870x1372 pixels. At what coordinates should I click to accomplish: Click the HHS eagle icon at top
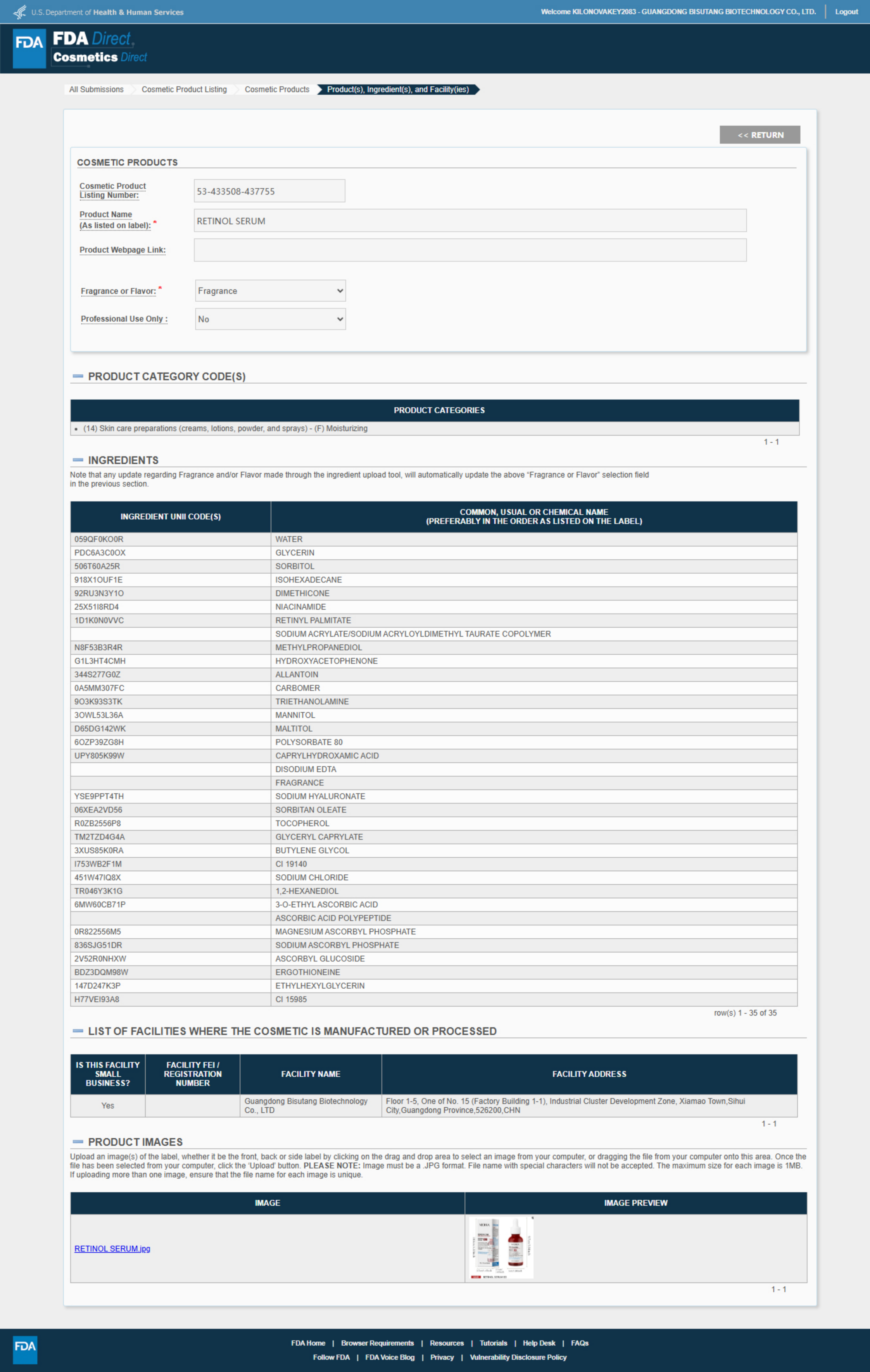(19, 11)
